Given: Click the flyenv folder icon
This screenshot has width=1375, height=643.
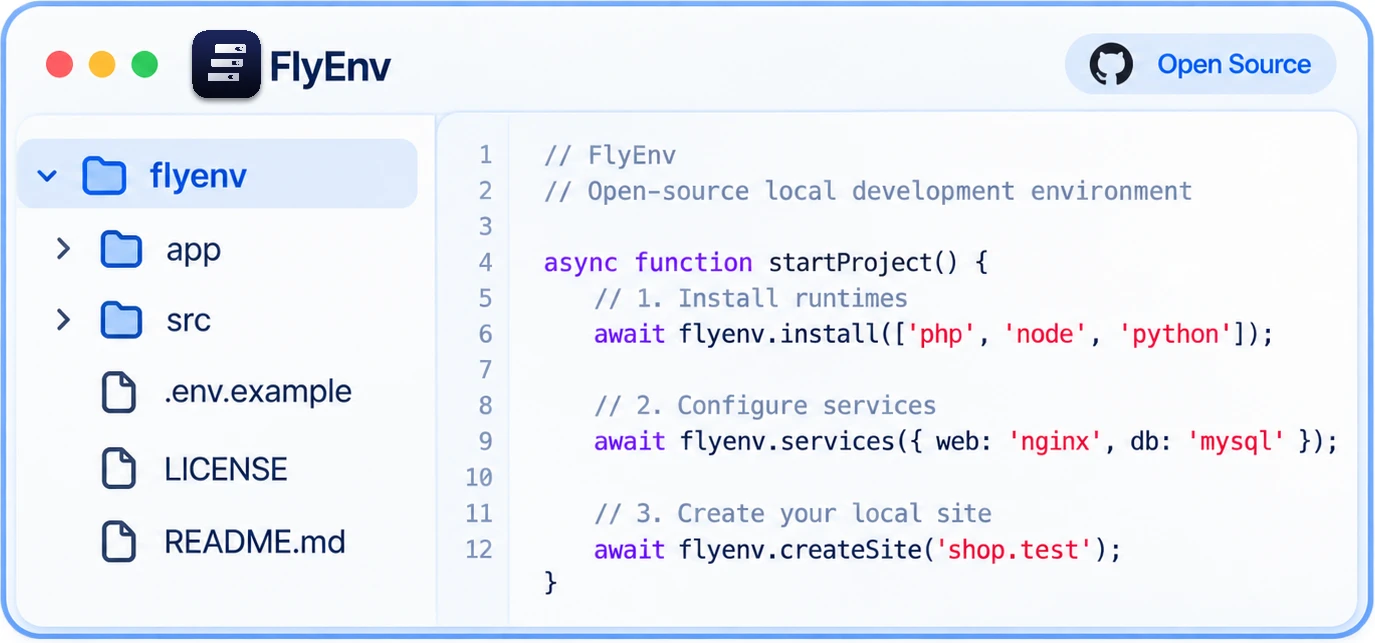Looking at the screenshot, I should 105,176.
